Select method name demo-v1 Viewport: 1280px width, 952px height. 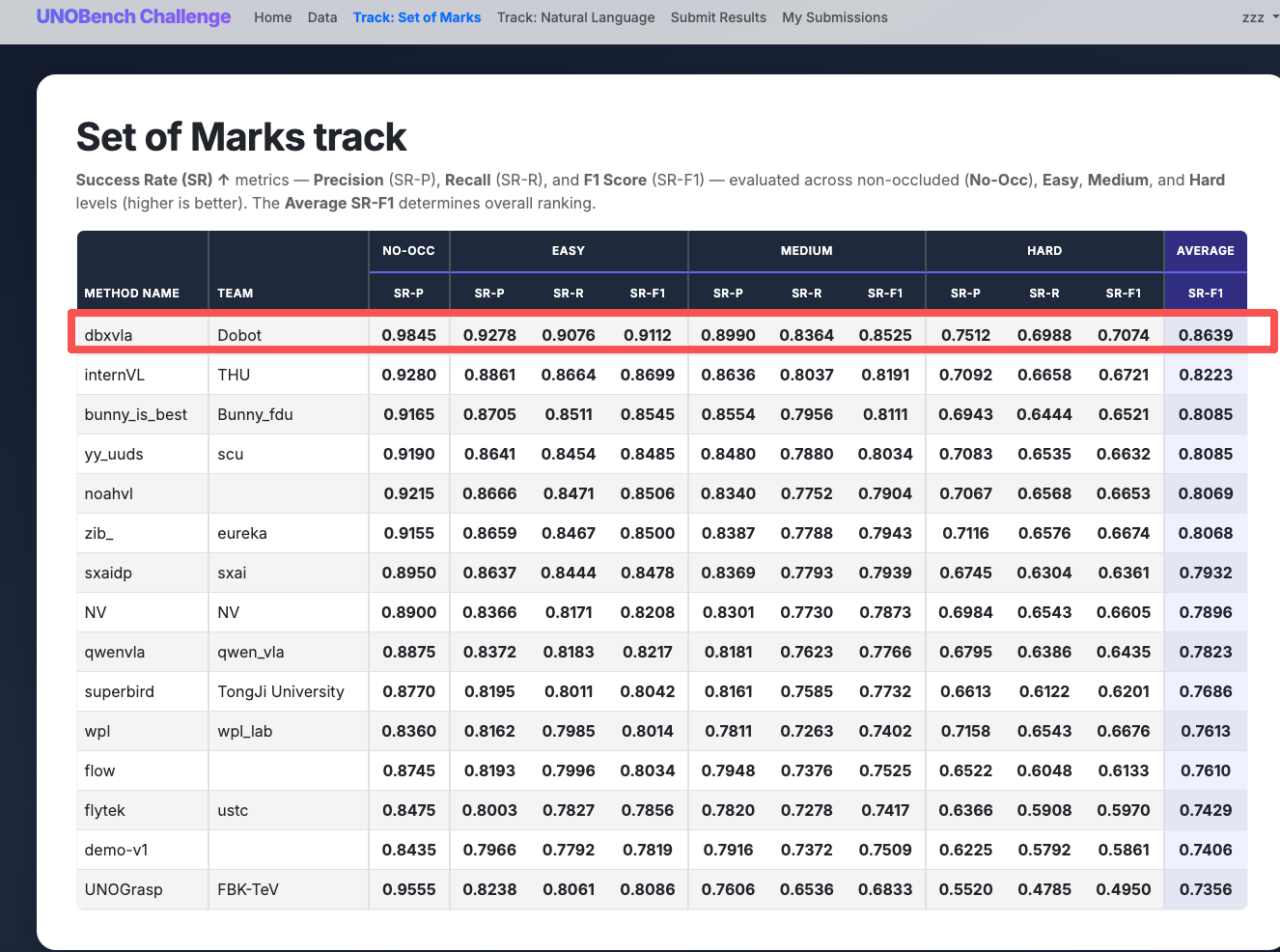point(116,850)
